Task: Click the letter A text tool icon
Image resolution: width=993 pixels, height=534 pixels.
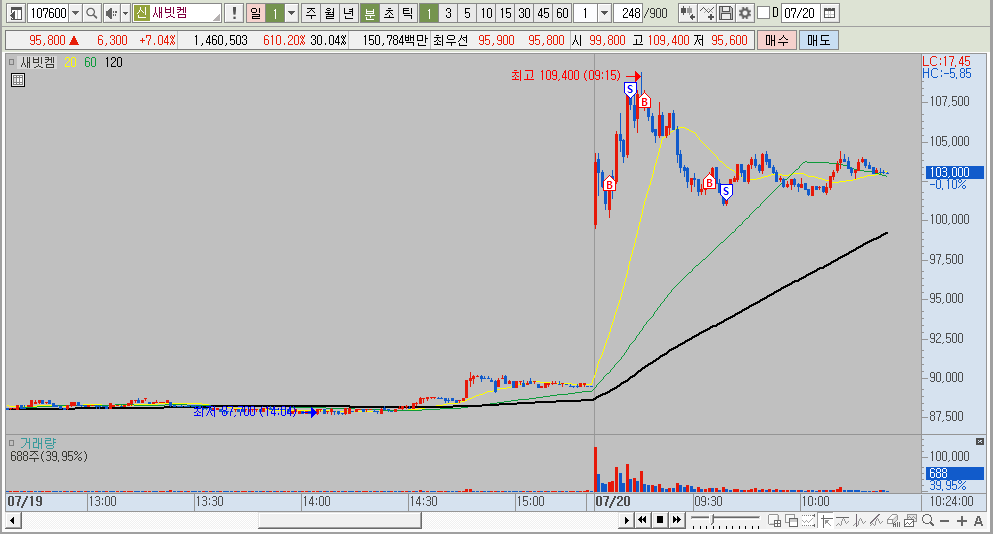Action: (x=978, y=521)
